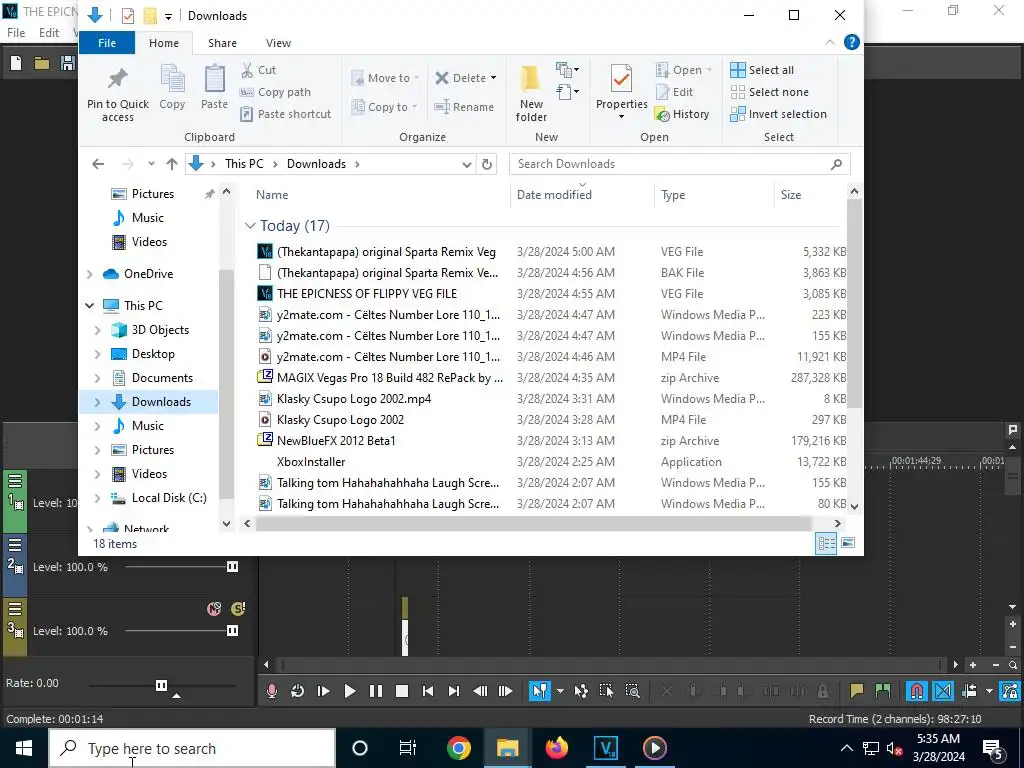This screenshot has height=768, width=1024.
Task: Open track 3 hamburger menu in Vegas
Action: 15,609
